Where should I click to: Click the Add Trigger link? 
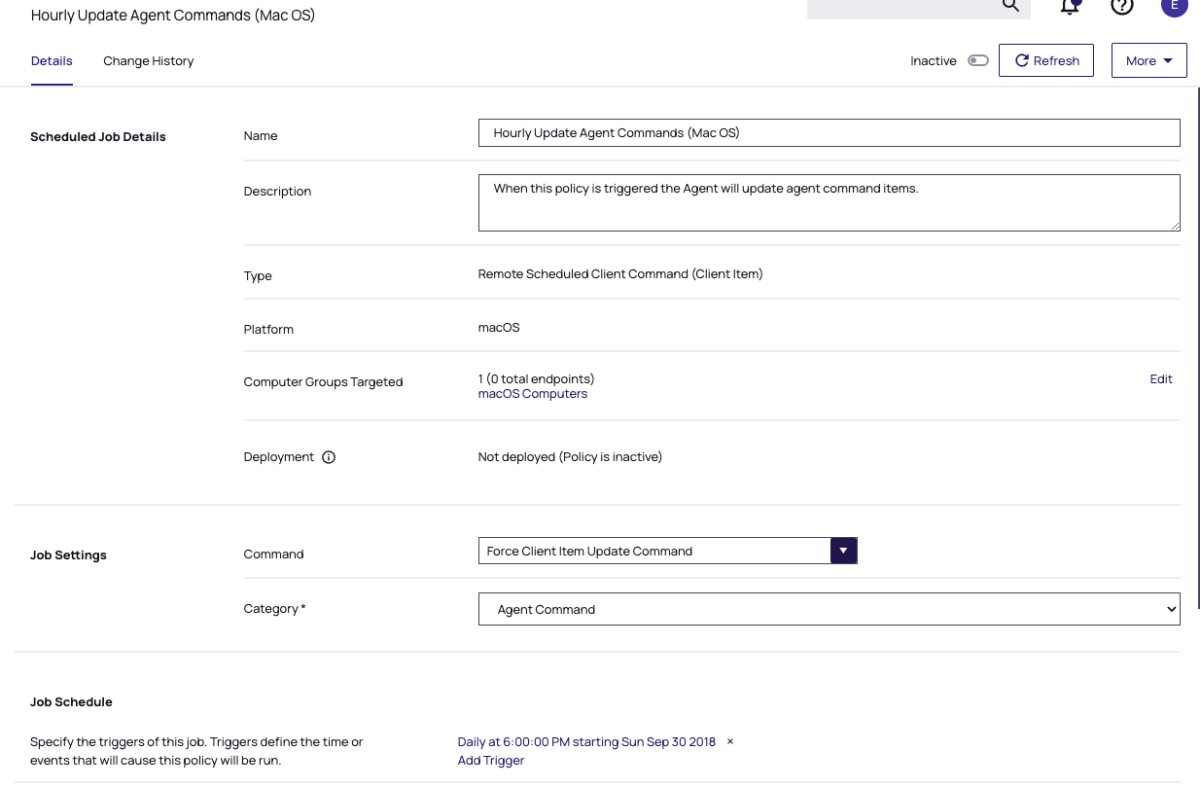[x=490, y=760]
